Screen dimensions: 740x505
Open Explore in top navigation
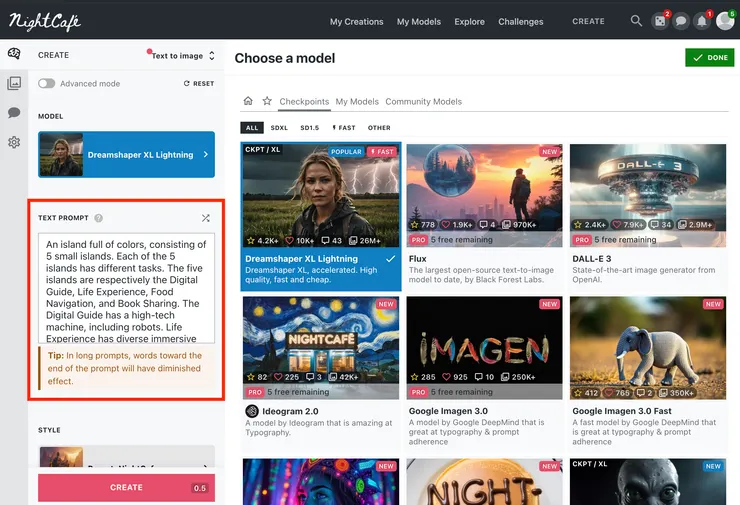[x=470, y=22]
